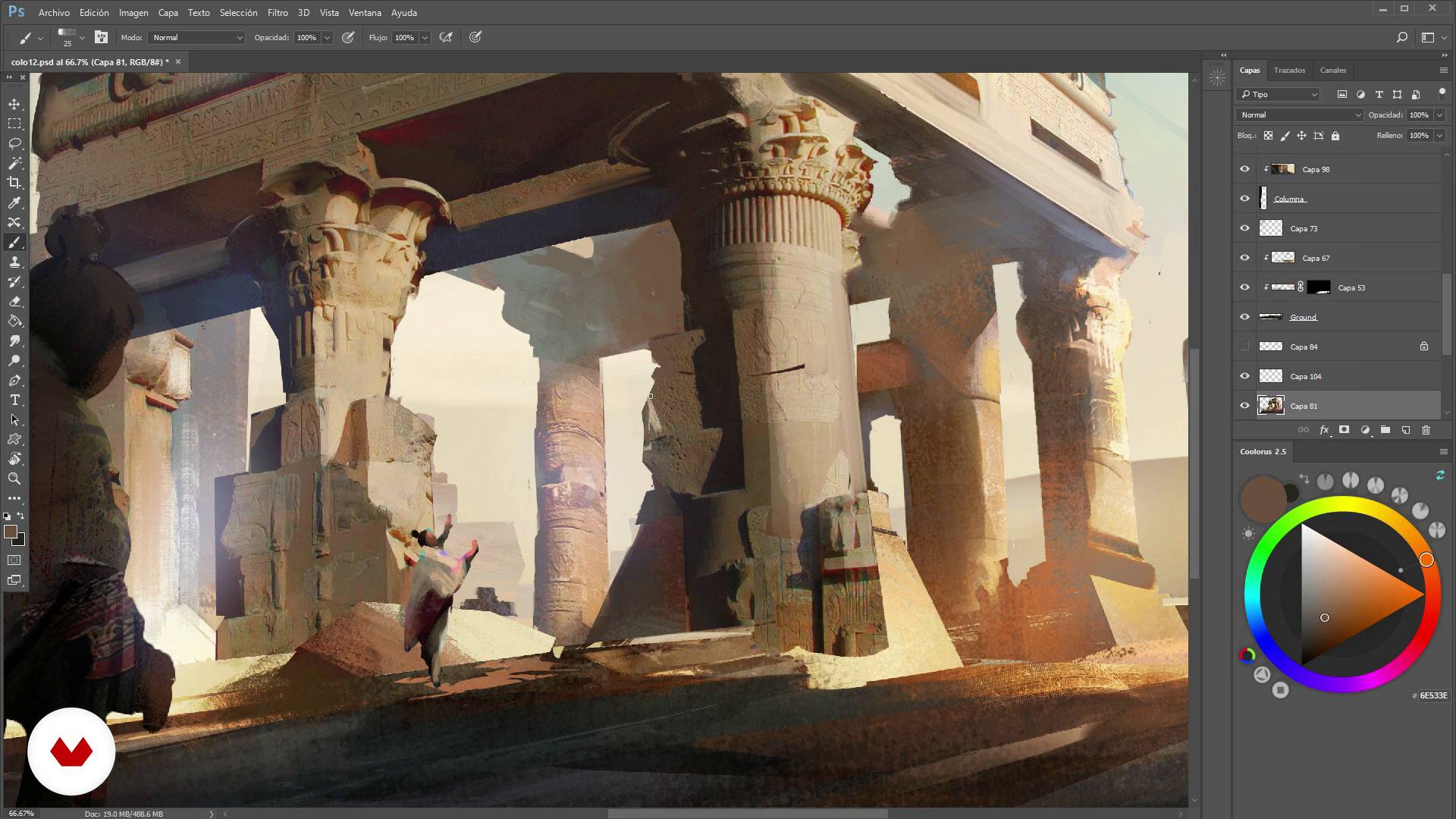The width and height of the screenshot is (1456, 819).
Task: Lock all with the padlock icon
Action: (x=1335, y=136)
